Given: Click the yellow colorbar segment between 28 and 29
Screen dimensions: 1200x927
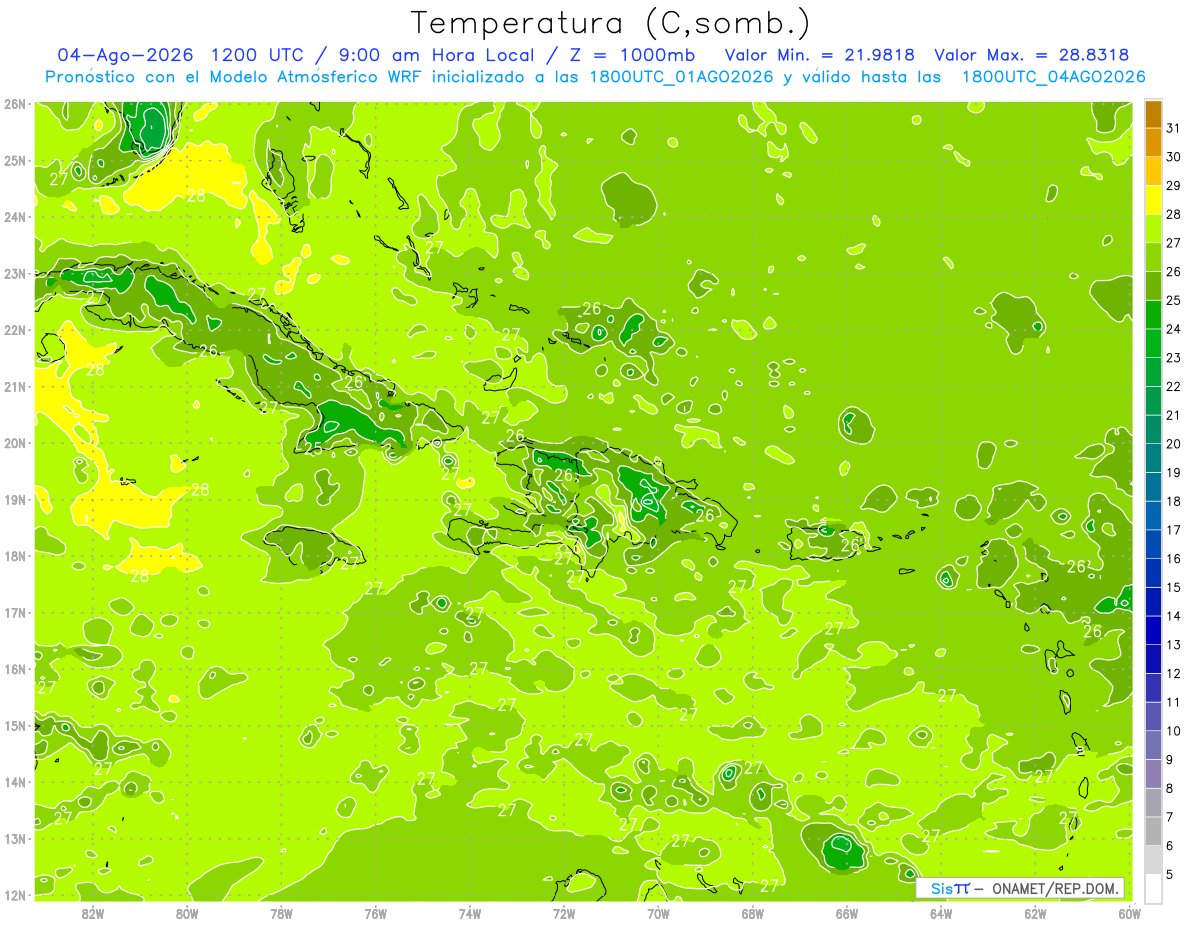Looking at the screenshot, I should (x=1153, y=200).
